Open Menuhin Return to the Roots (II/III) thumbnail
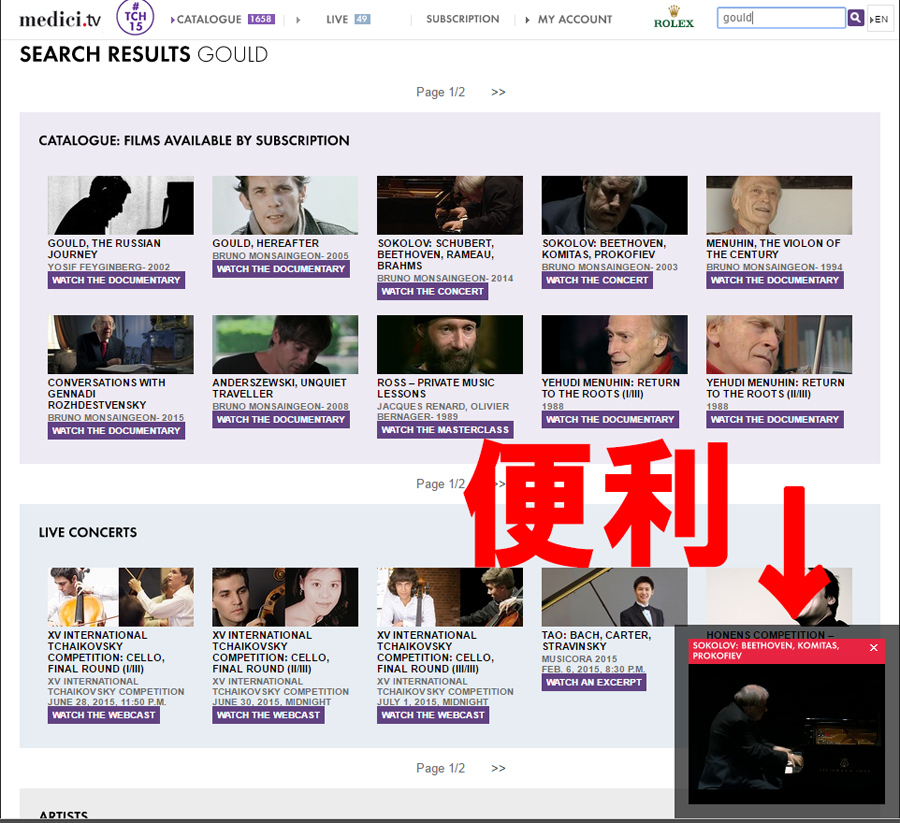Viewport: 900px width, 823px height. tap(779, 344)
